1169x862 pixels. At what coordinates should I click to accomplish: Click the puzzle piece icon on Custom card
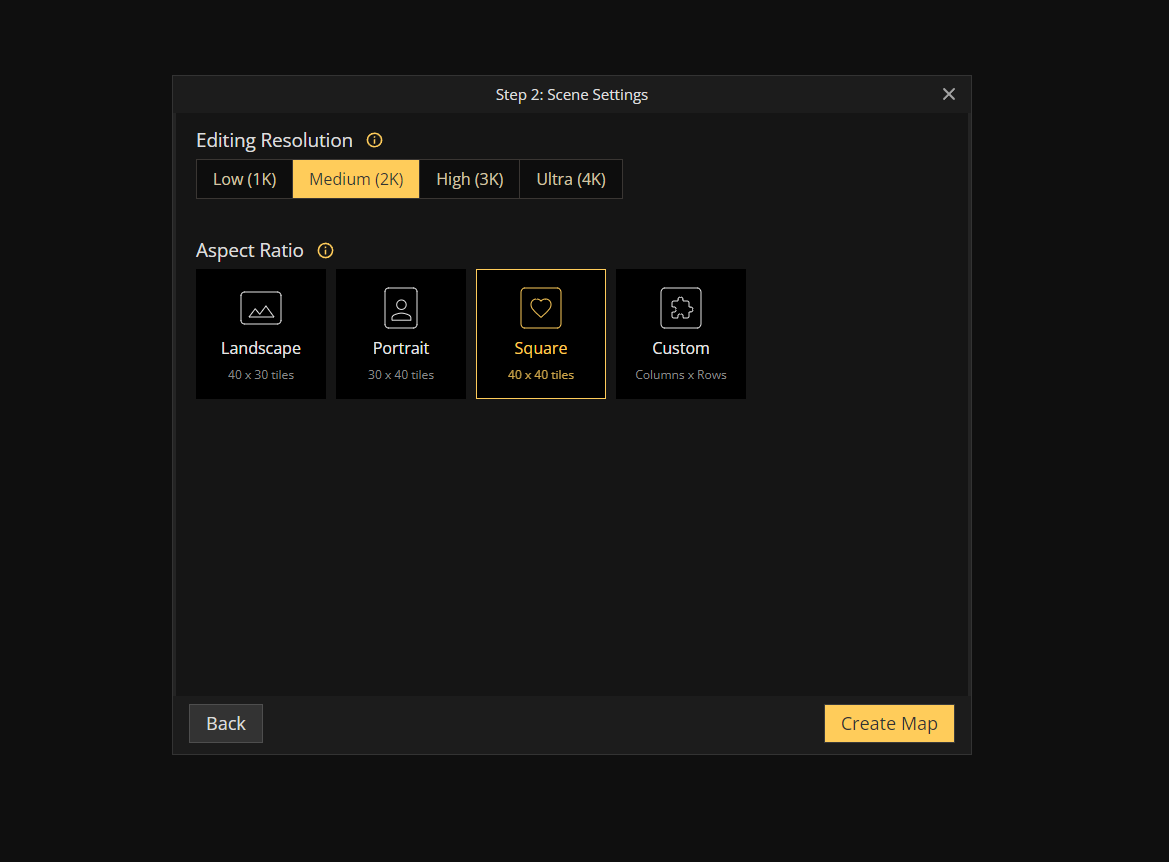pos(681,308)
